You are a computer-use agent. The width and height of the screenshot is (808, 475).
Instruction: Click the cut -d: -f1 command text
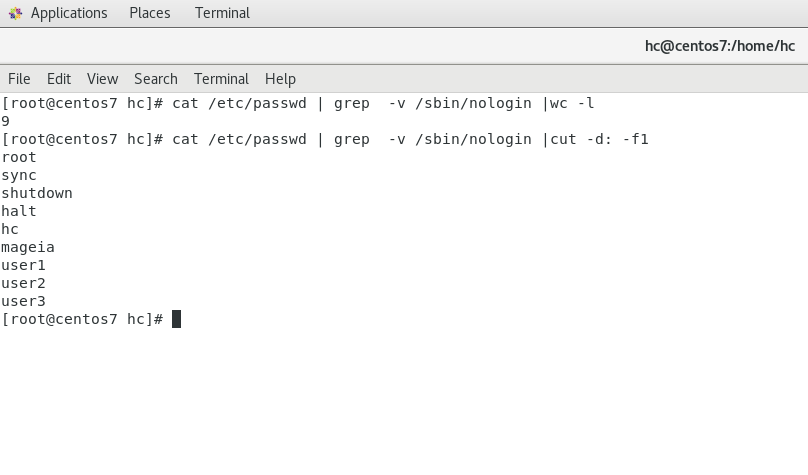599,139
